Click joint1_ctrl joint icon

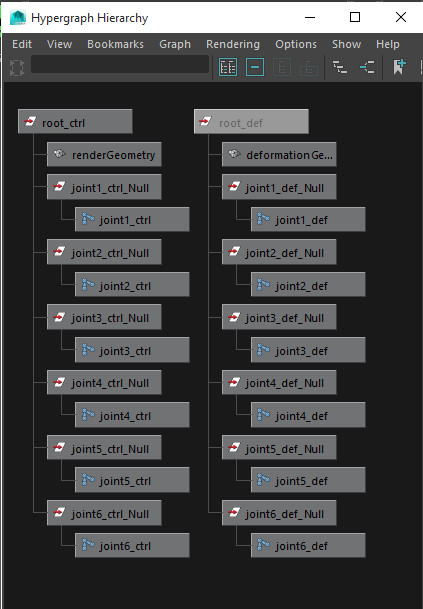[88, 219]
